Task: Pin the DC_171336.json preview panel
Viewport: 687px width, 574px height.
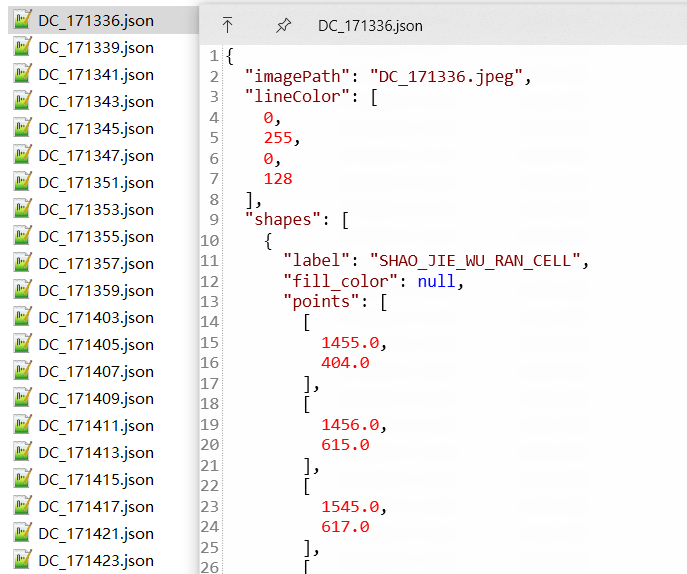Action: [283, 26]
